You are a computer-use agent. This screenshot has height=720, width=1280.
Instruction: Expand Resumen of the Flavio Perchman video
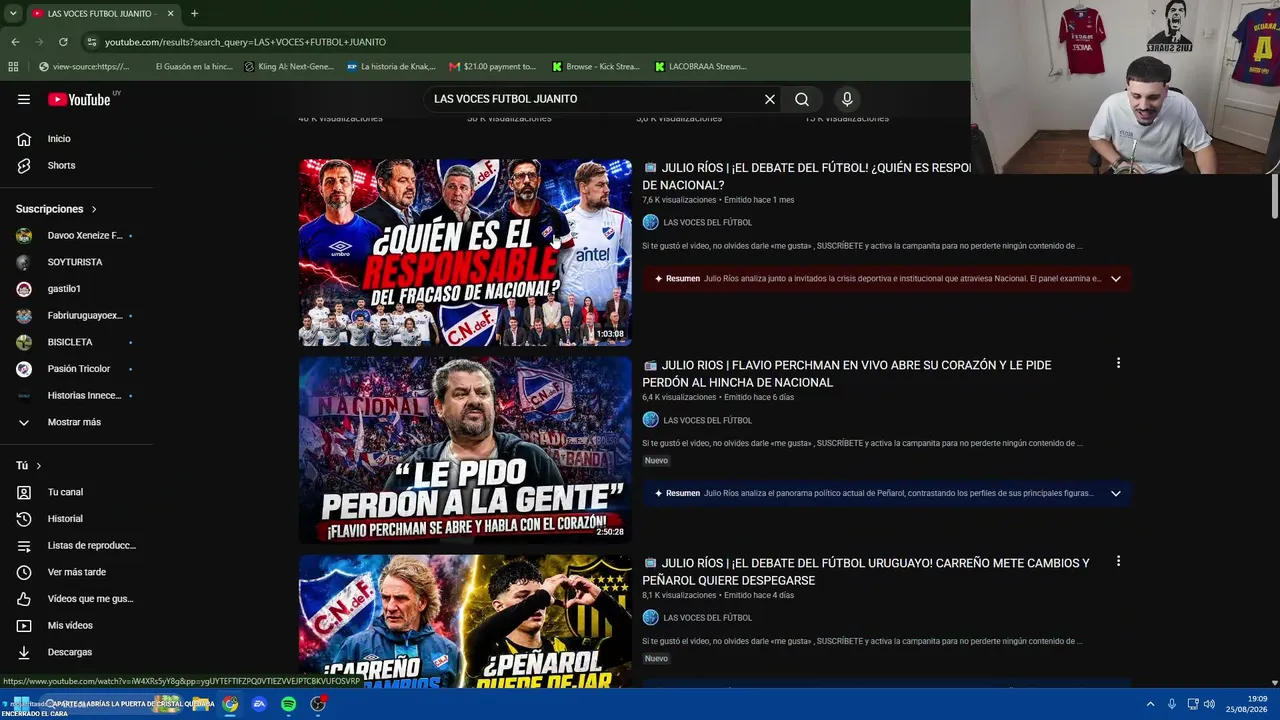1116,493
